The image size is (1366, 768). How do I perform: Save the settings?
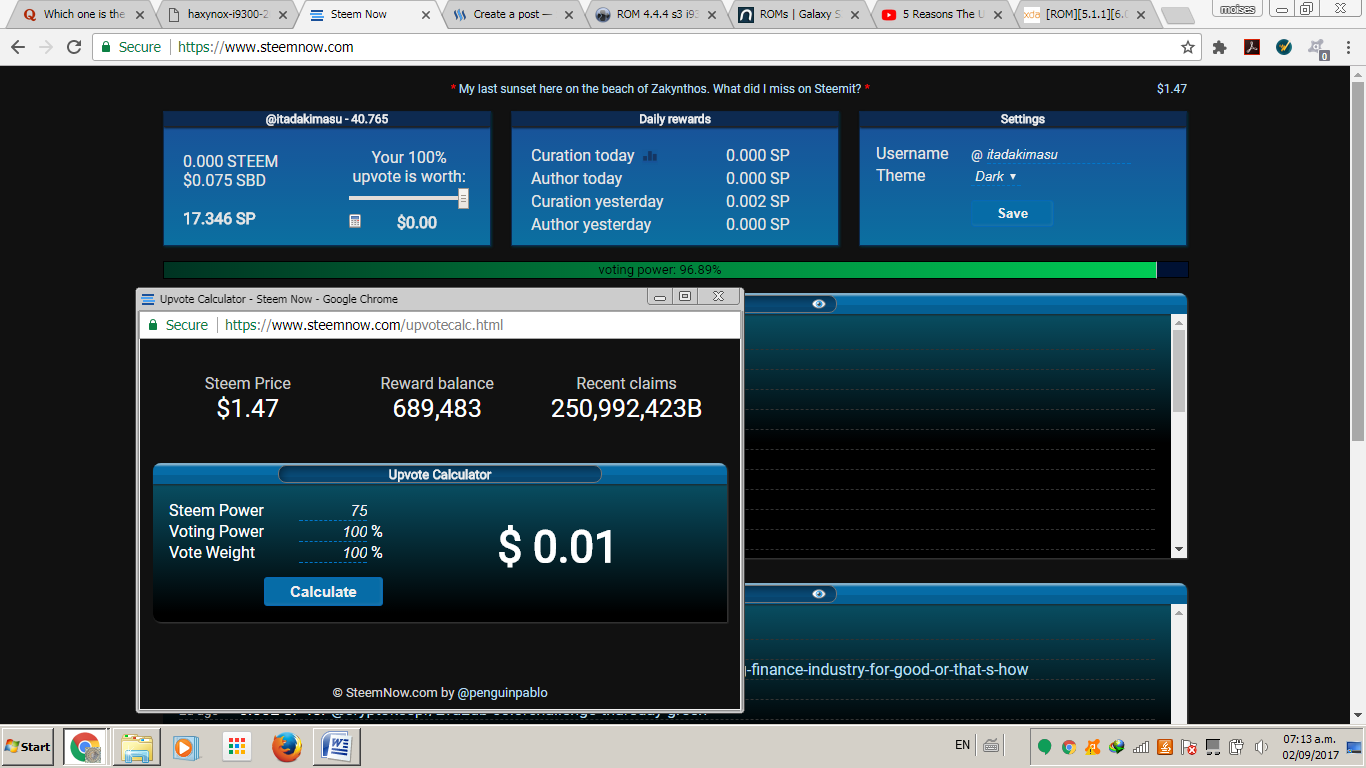coord(1012,213)
